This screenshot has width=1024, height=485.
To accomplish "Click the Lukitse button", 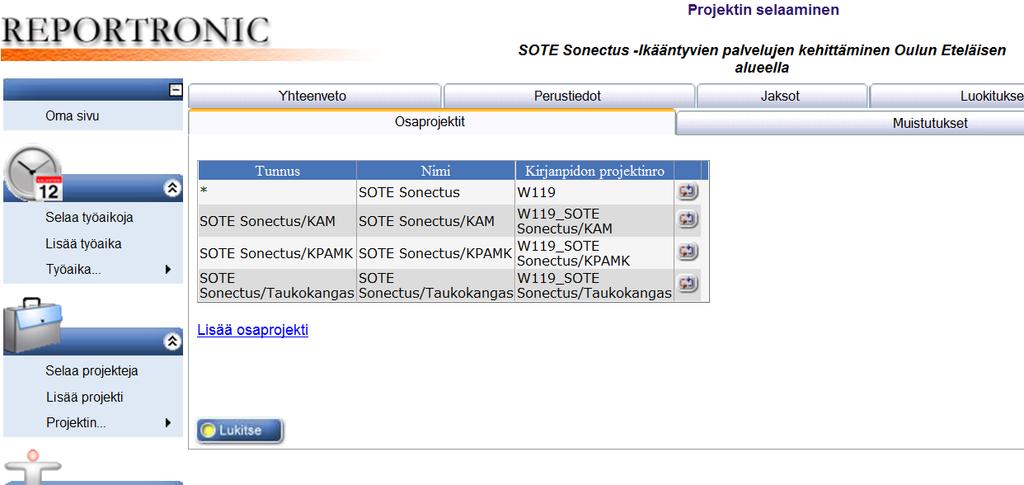I will click(240, 431).
